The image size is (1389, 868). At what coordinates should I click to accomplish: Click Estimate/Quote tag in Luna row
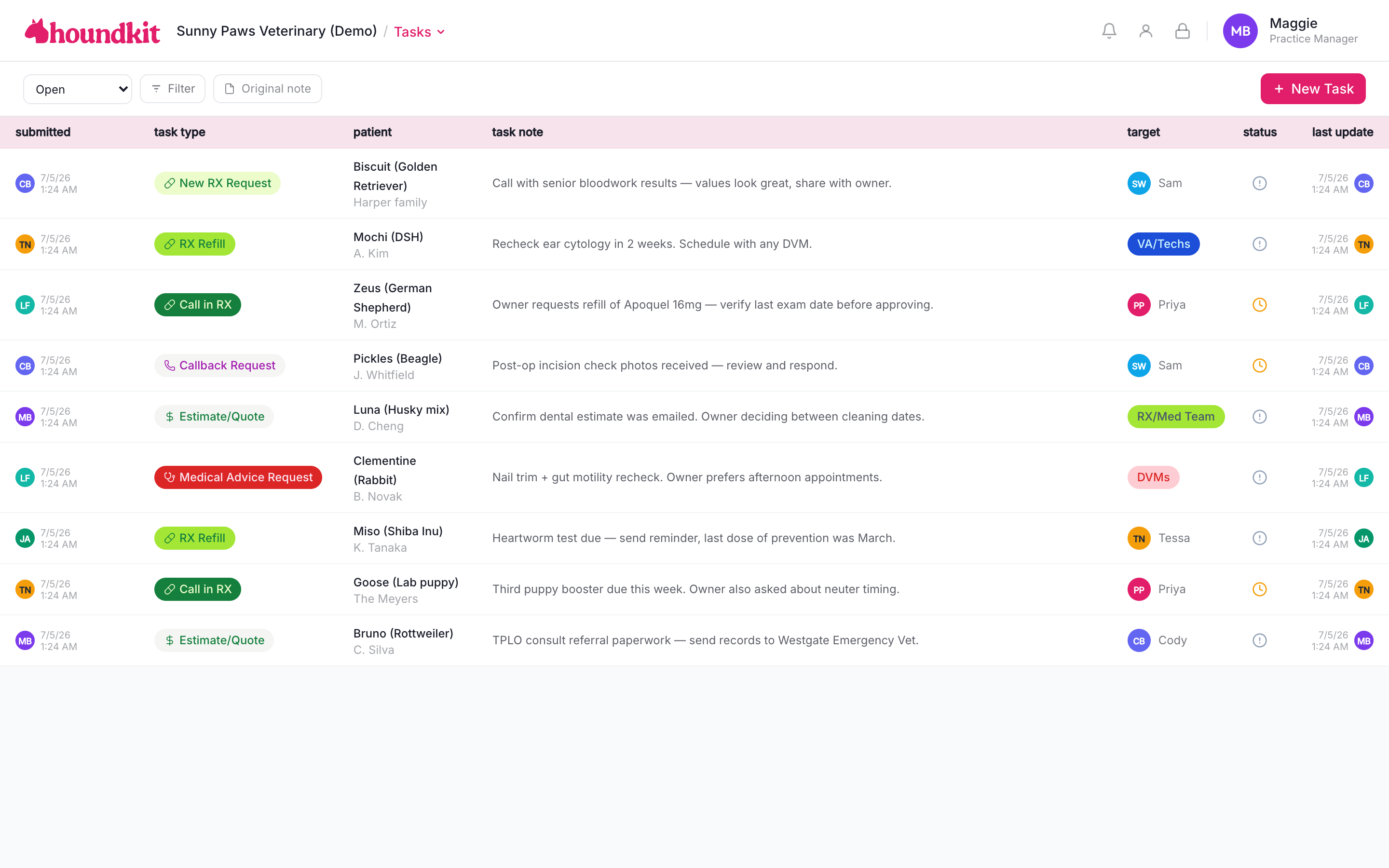214,417
